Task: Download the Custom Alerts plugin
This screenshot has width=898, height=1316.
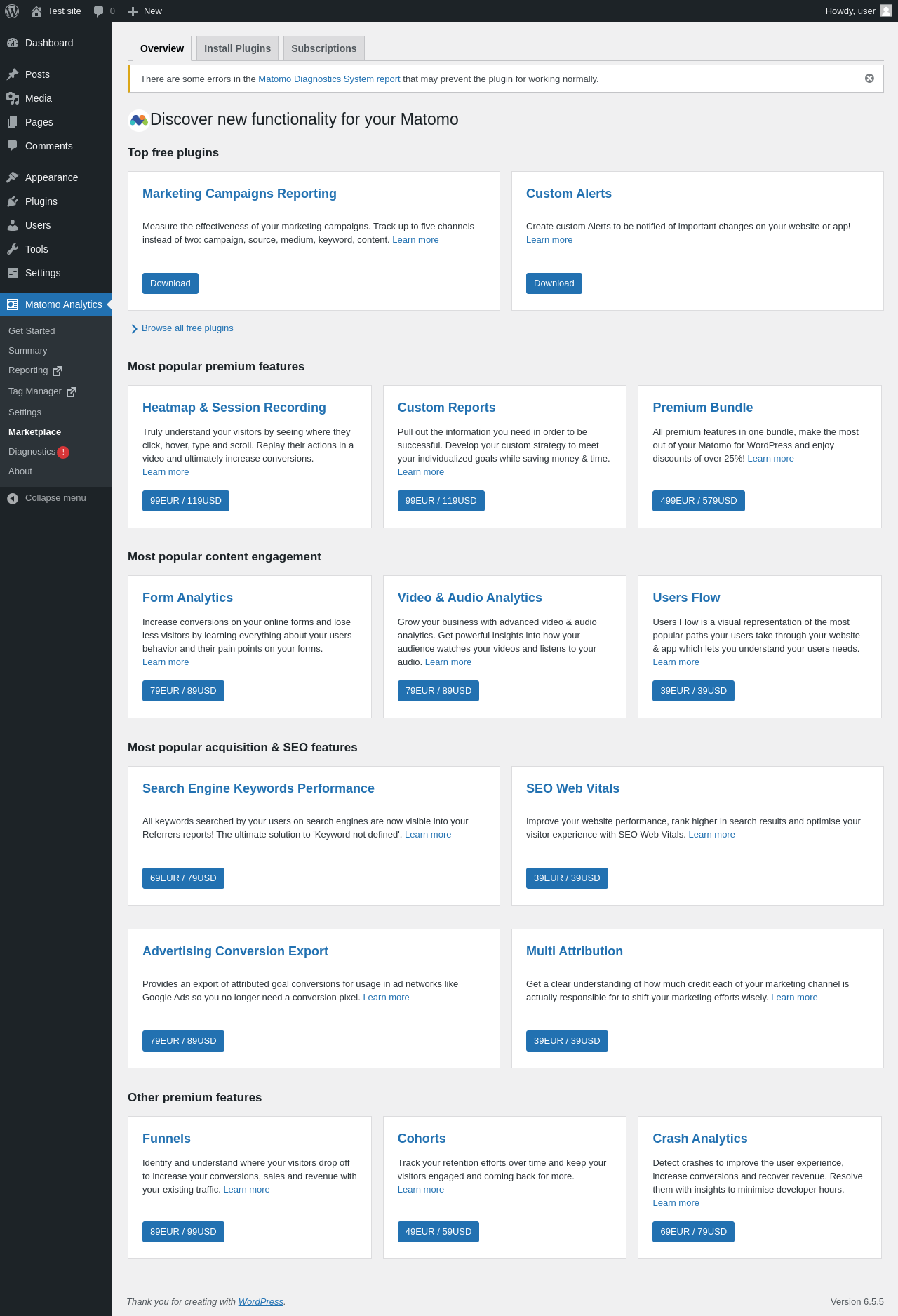Action: 554,283
